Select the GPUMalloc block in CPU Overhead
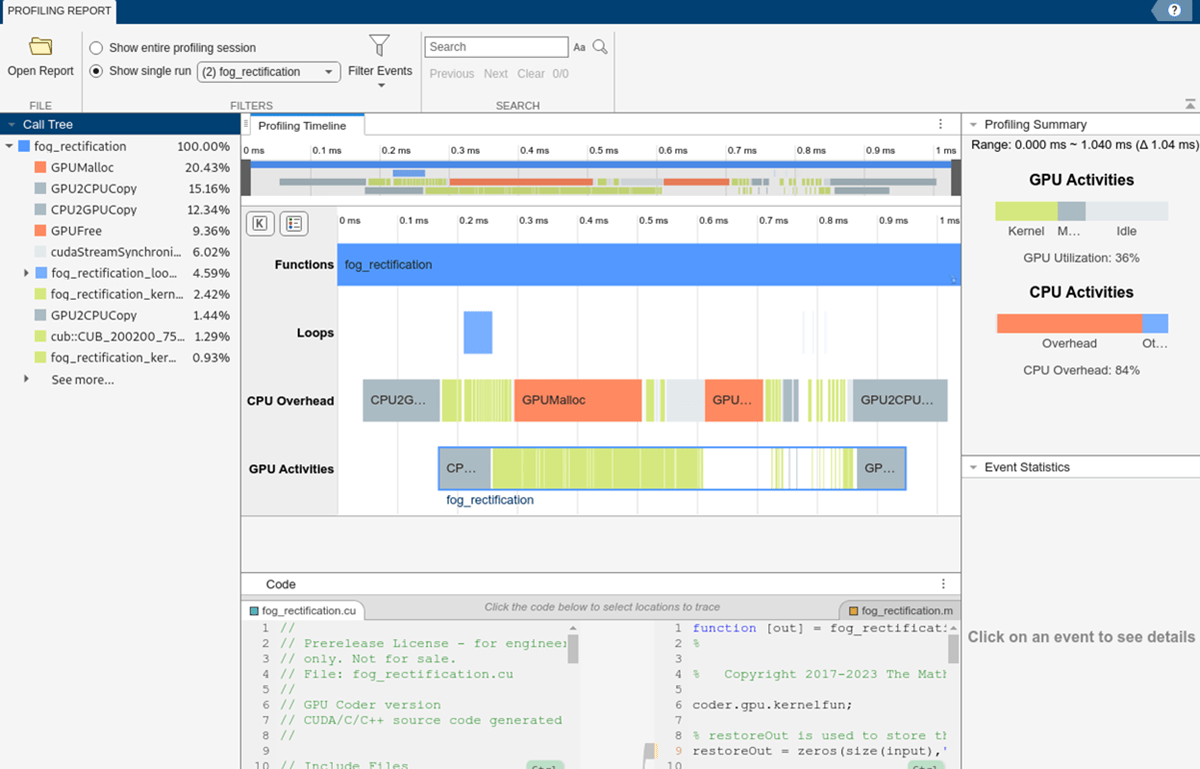 point(578,400)
